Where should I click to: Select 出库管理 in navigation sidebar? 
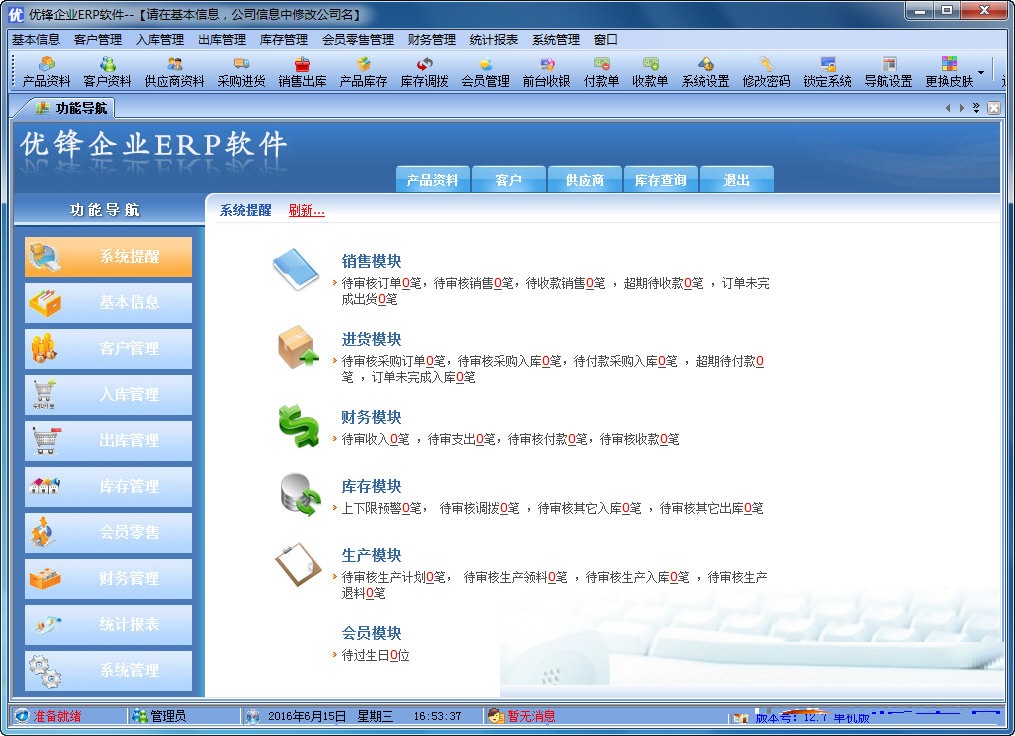pos(109,440)
